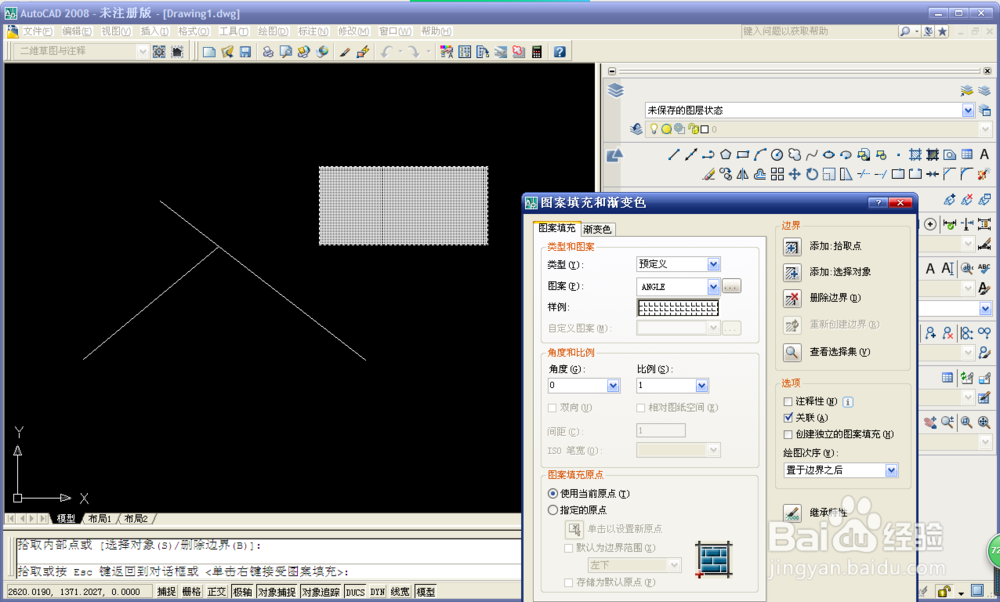The image size is (1000, 602).
Task: Uncheck the 关联 associative checkbox
Action: point(788,418)
